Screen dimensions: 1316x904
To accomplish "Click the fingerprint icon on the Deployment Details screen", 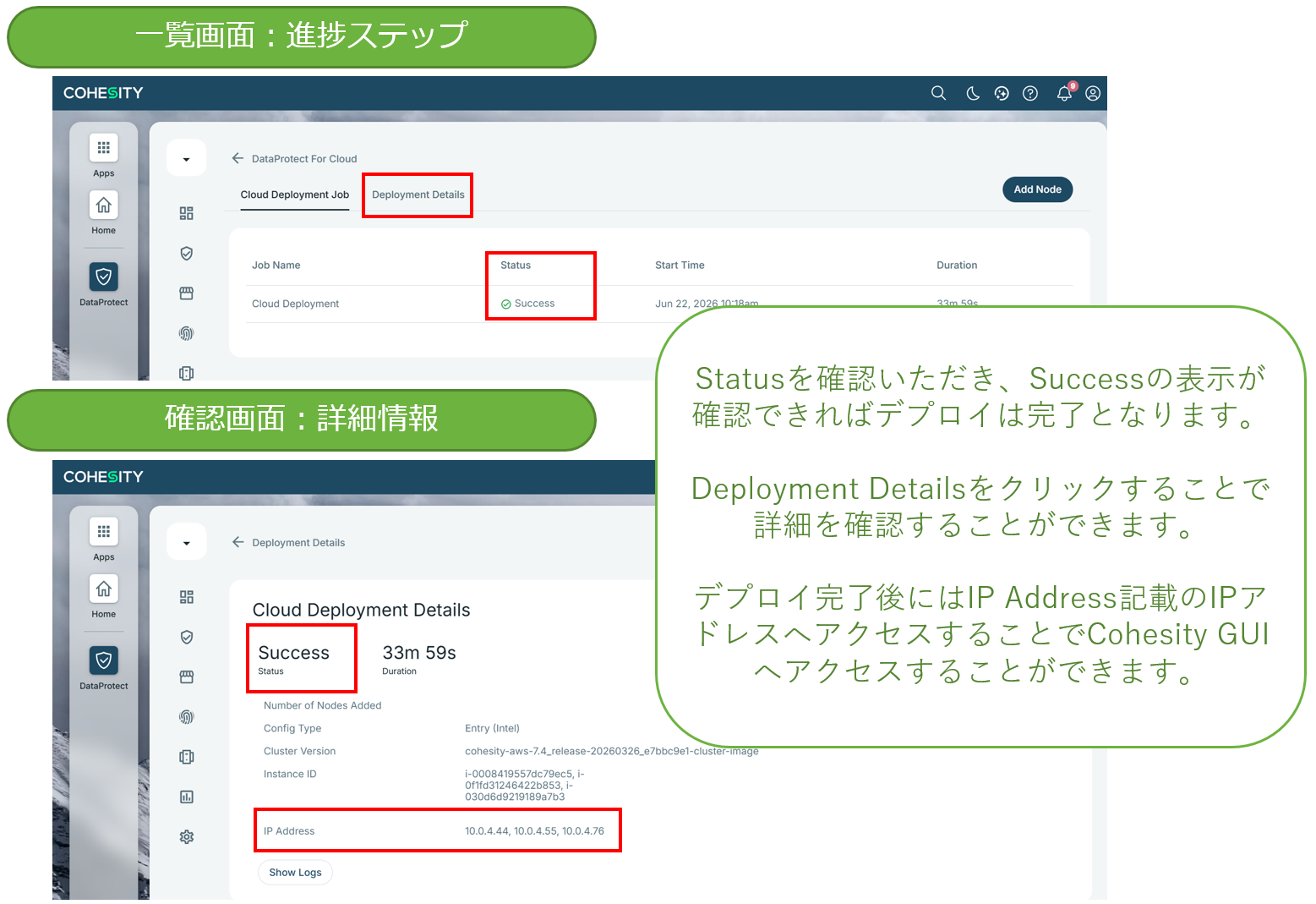I will tap(187, 717).
